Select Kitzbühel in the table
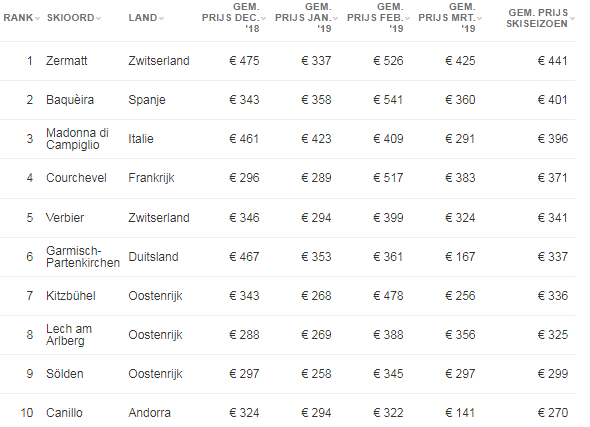The image size is (590, 427). tap(71, 296)
